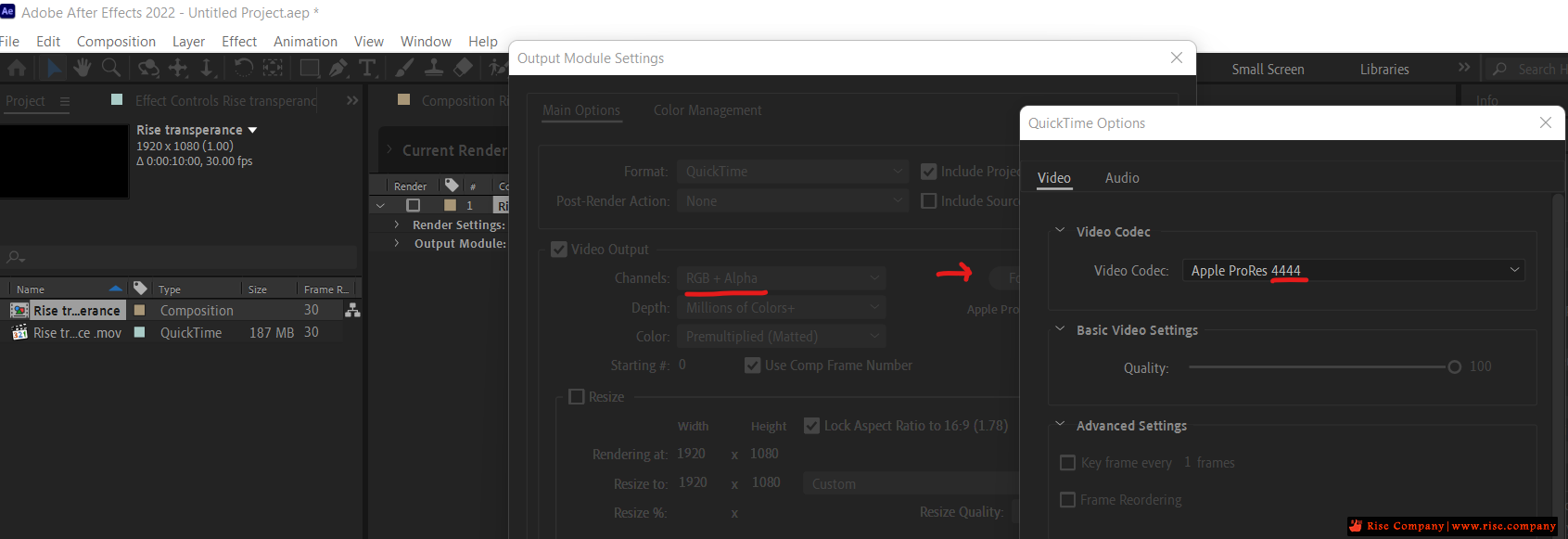
Task: Select the Video tab in QuickTime Options
Action: (x=1054, y=177)
